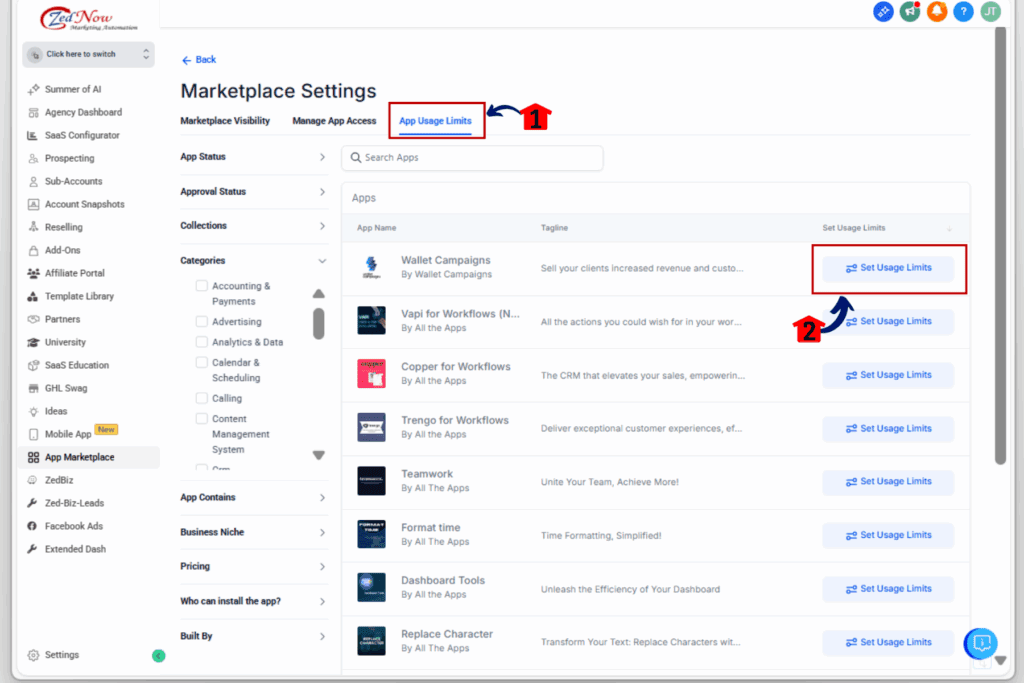Image resolution: width=1024 pixels, height=683 pixels.
Task: Expand App Contains filter
Action: pyautogui.click(x=253, y=498)
